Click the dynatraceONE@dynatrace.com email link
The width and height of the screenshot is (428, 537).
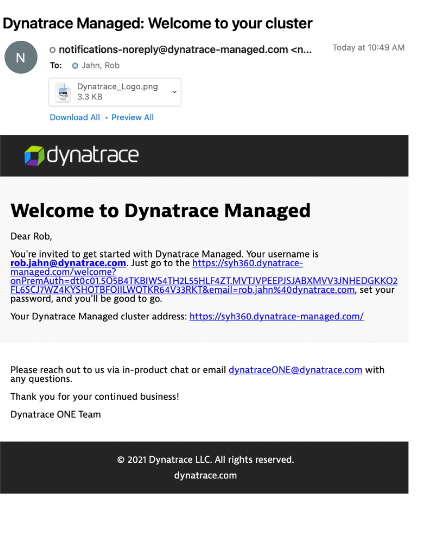click(295, 370)
